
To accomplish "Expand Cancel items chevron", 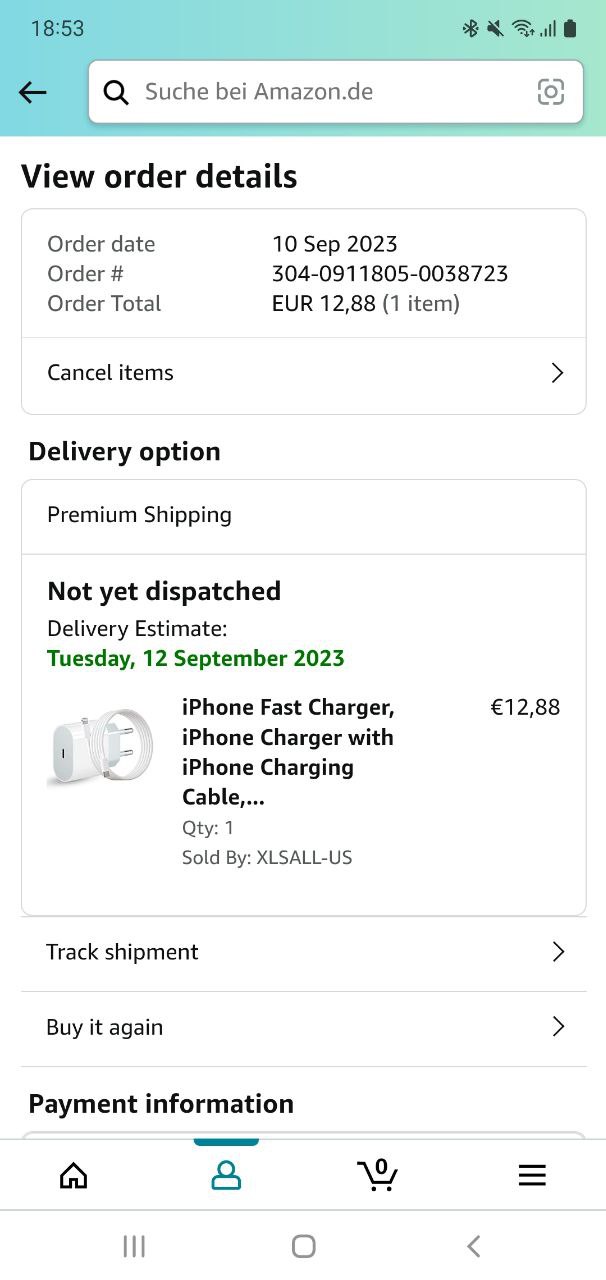I will pyautogui.click(x=558, y=373).
